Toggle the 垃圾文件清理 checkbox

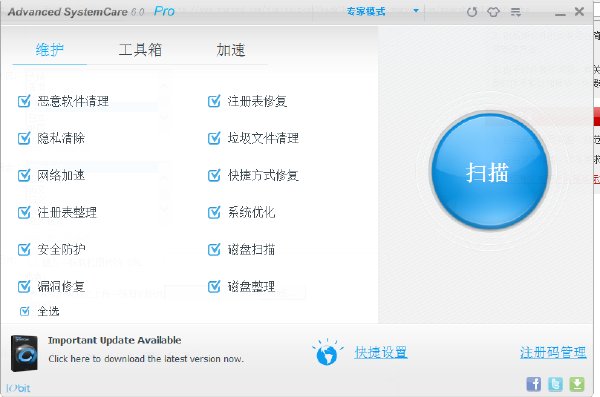tap(214, 138)
